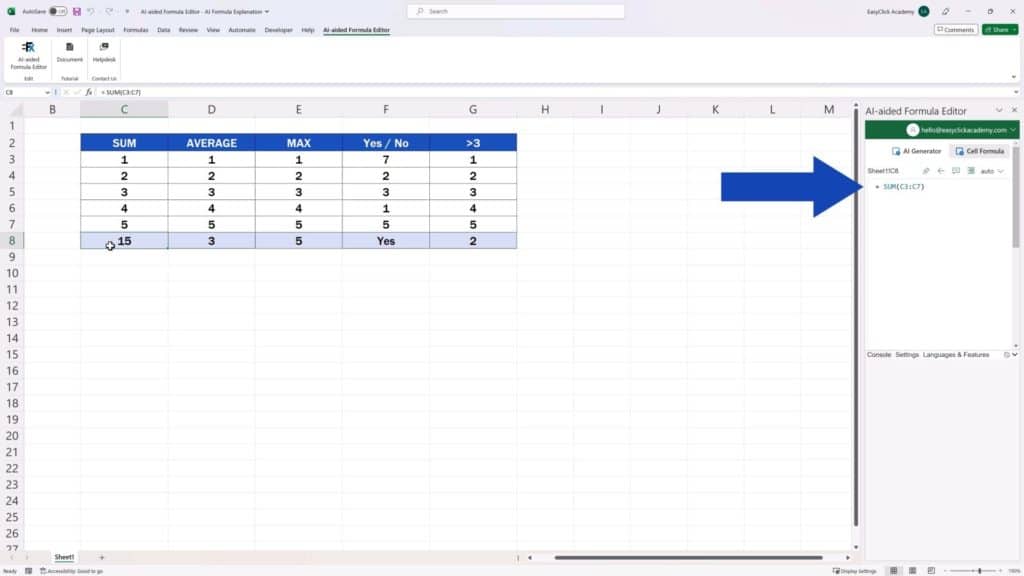Select cell F8 containing Yes
Image resolution: width=1024 pixels, height=576 pixels.
385,241
